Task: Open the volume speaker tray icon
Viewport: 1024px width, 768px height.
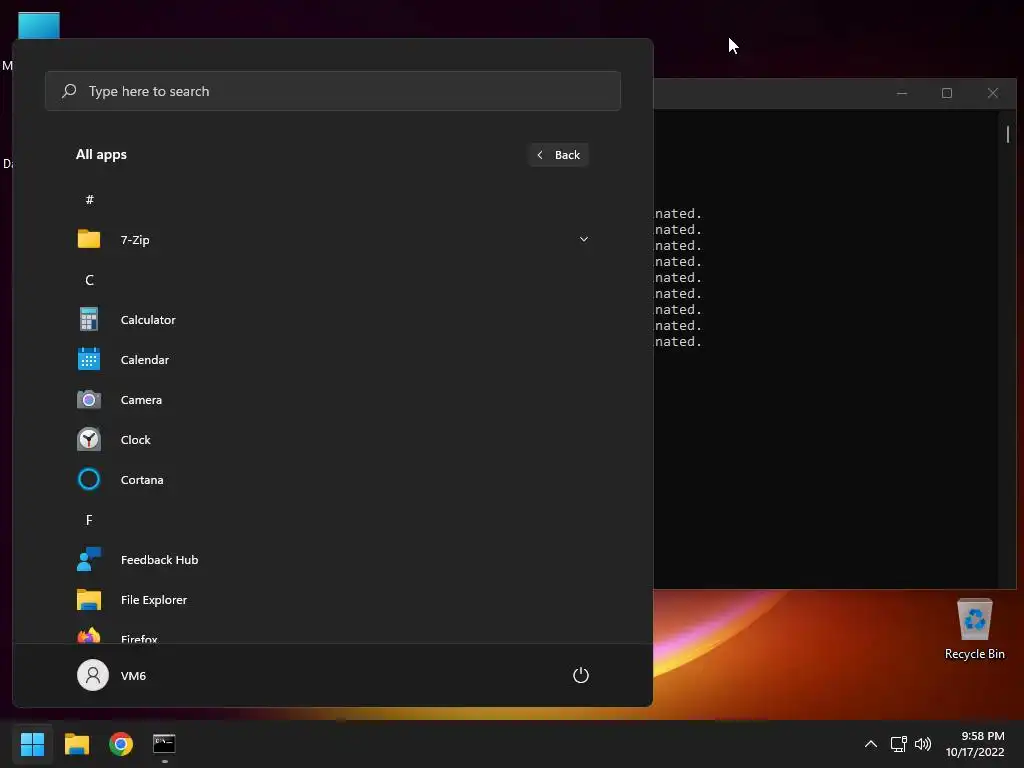Action: 923,744
